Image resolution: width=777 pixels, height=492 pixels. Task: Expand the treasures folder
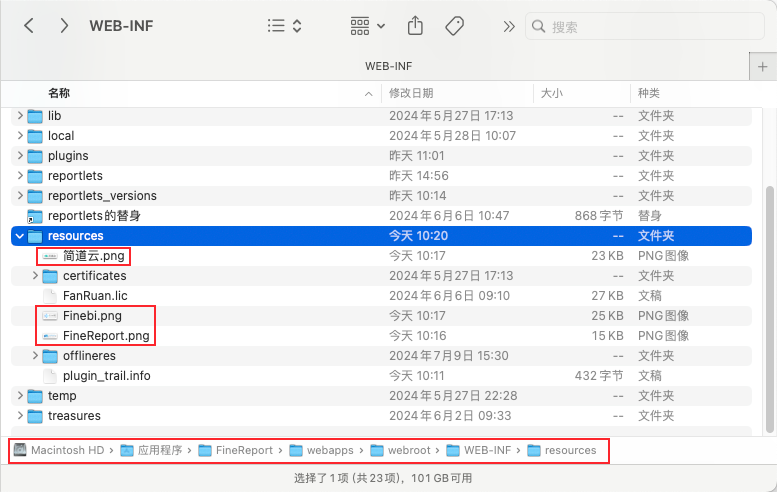point(20,416)
